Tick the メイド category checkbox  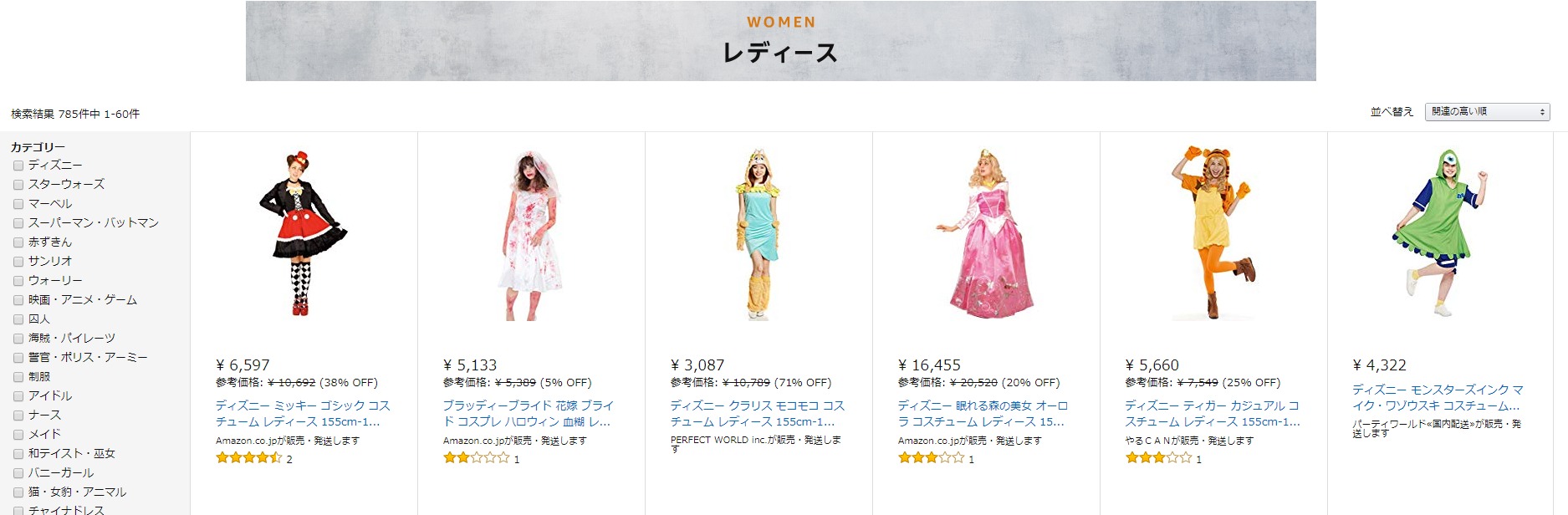18,435
